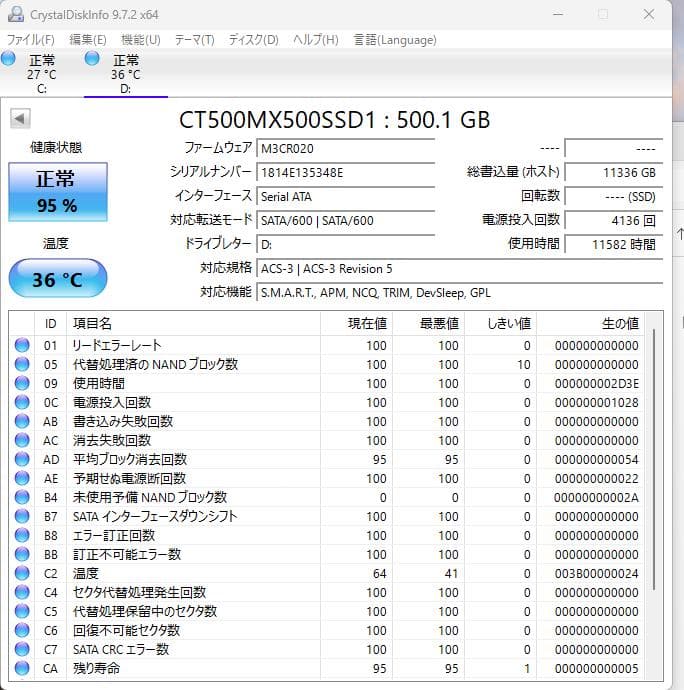The height and width of the screenshot is (690, 684).
Task: Click the firmware field M3CR020
Action: (x=346, y=148)
